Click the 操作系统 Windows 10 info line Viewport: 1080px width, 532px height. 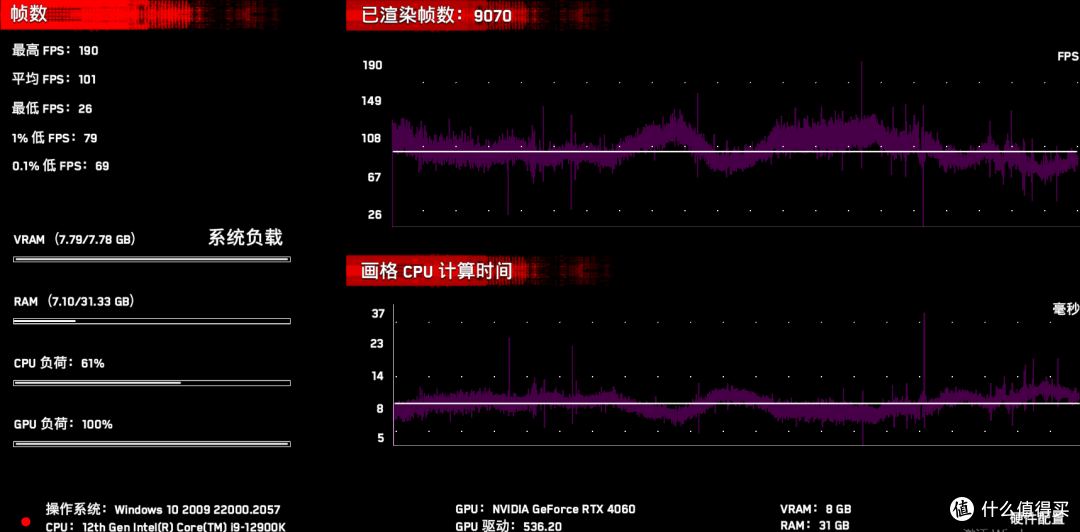163,509
